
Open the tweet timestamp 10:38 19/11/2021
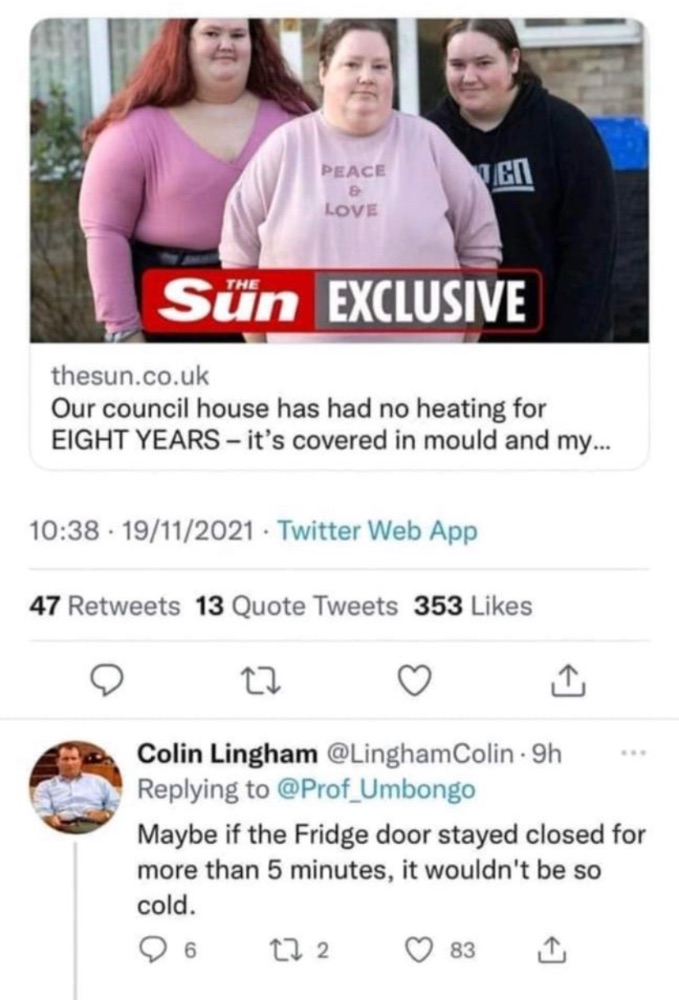141,531
